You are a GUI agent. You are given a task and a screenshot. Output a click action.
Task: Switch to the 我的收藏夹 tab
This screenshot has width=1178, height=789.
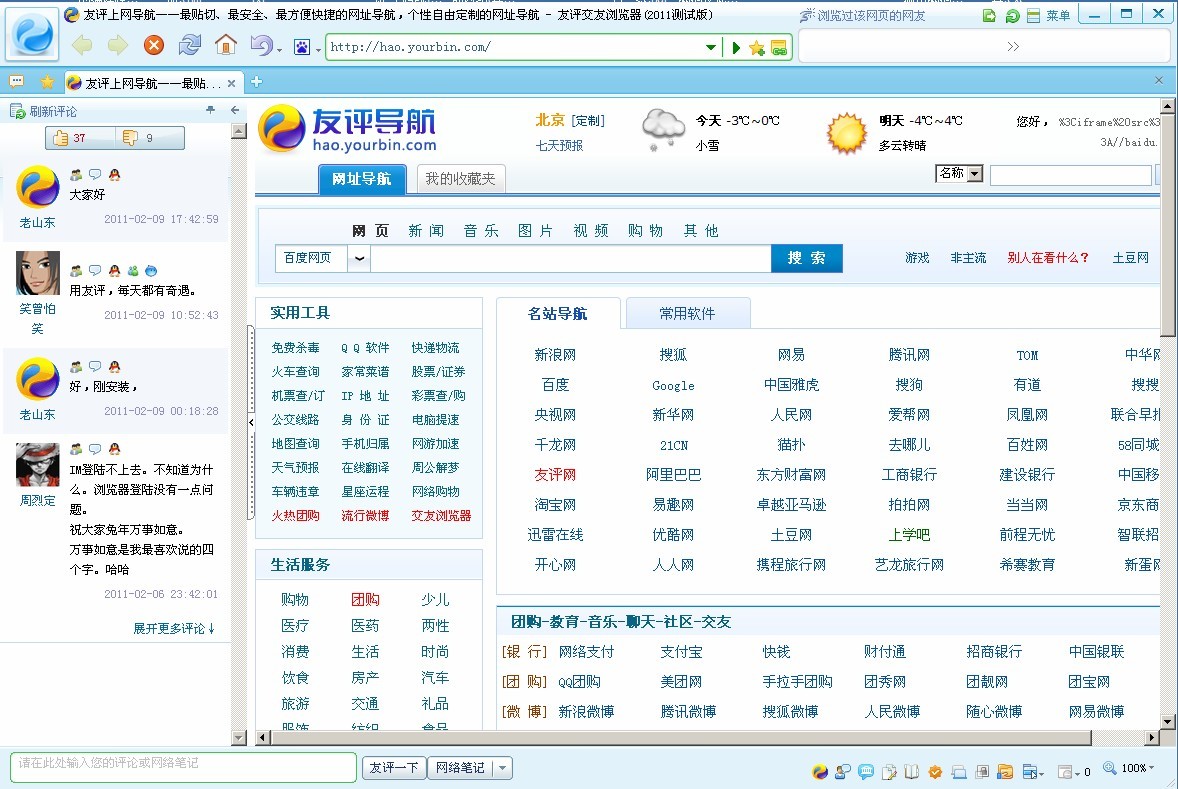(x=461, y=179)
